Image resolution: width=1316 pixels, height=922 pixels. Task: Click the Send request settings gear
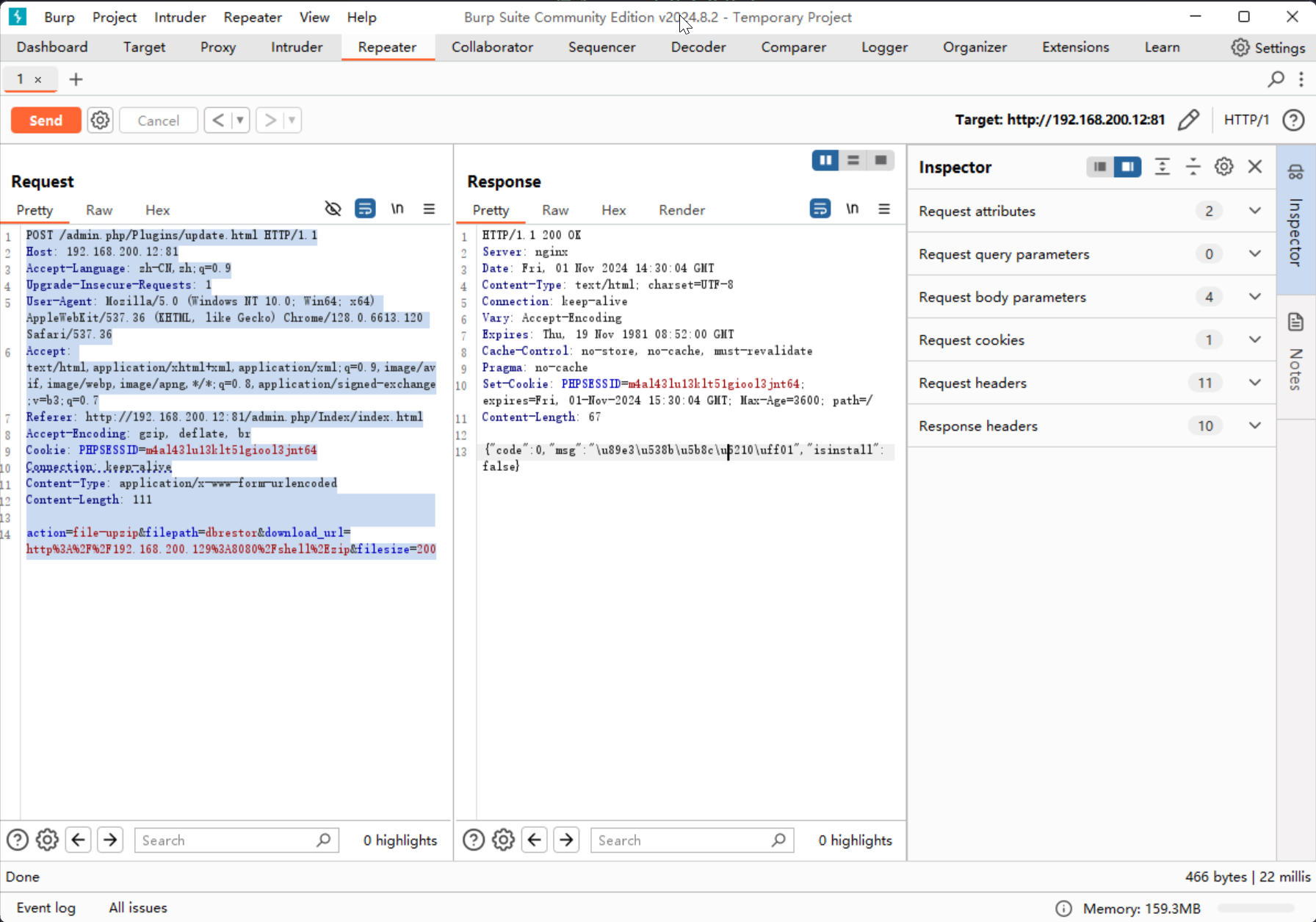click(x=100, y=120)
